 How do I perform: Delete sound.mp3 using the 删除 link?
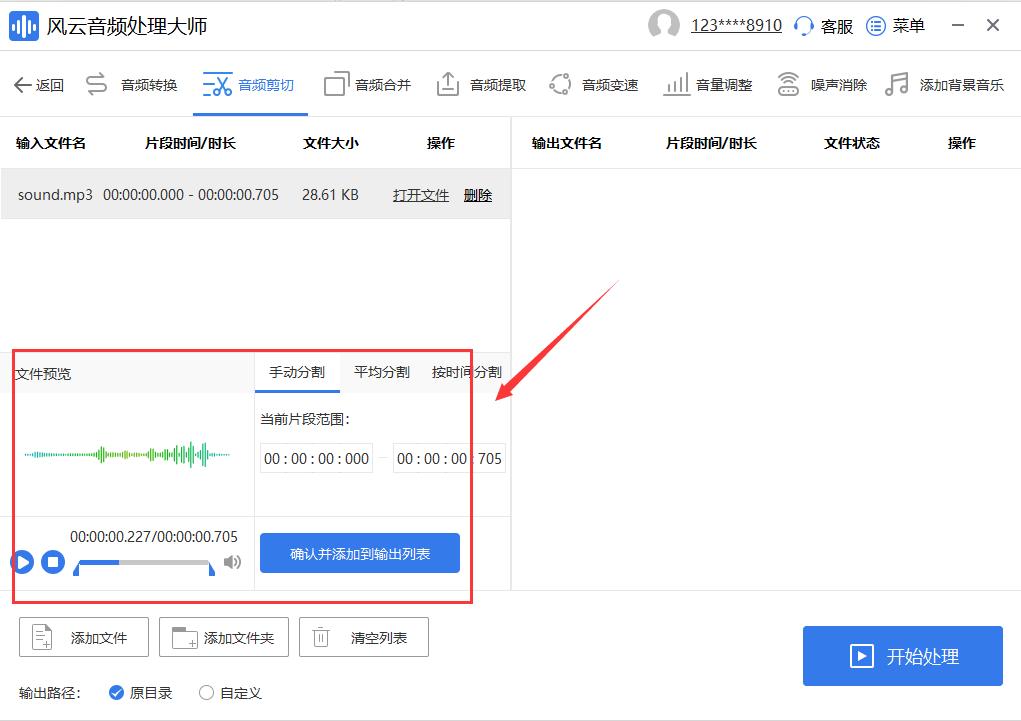pos(478,195)
